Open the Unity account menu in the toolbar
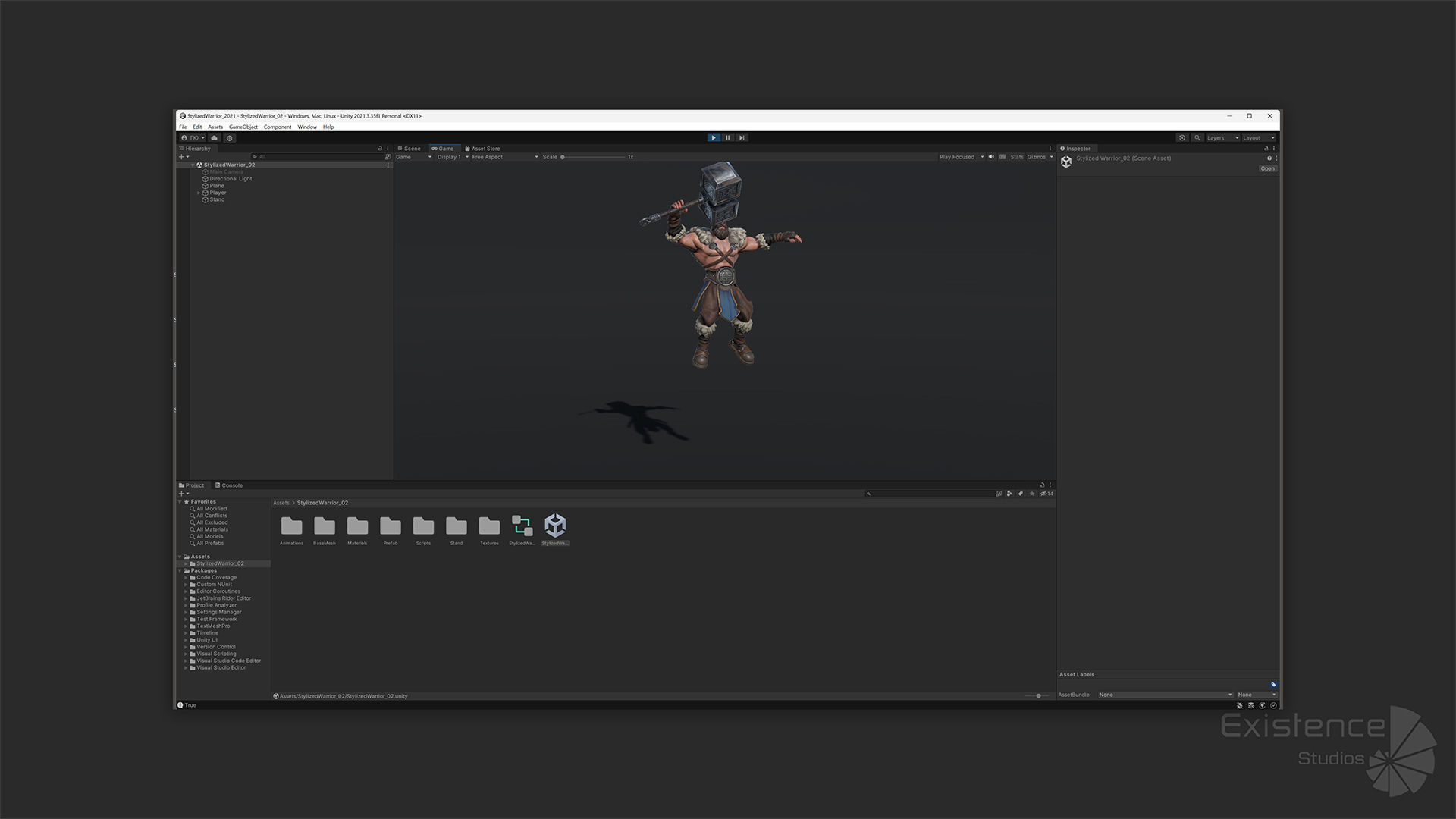1456x819 pixels. click(193, 138)
